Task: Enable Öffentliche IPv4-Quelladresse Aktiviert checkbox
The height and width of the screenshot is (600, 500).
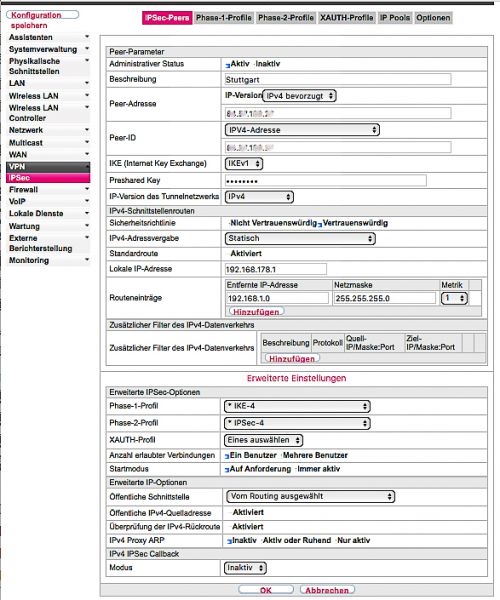Action: point(231,512)
